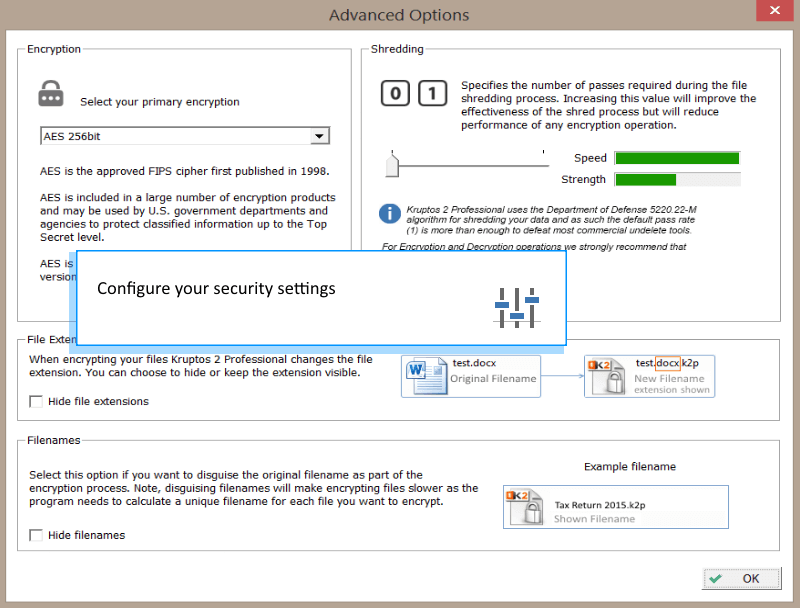Click 'Original Filename' caption text
800x608 pixels.
click(x=493, y=378)
